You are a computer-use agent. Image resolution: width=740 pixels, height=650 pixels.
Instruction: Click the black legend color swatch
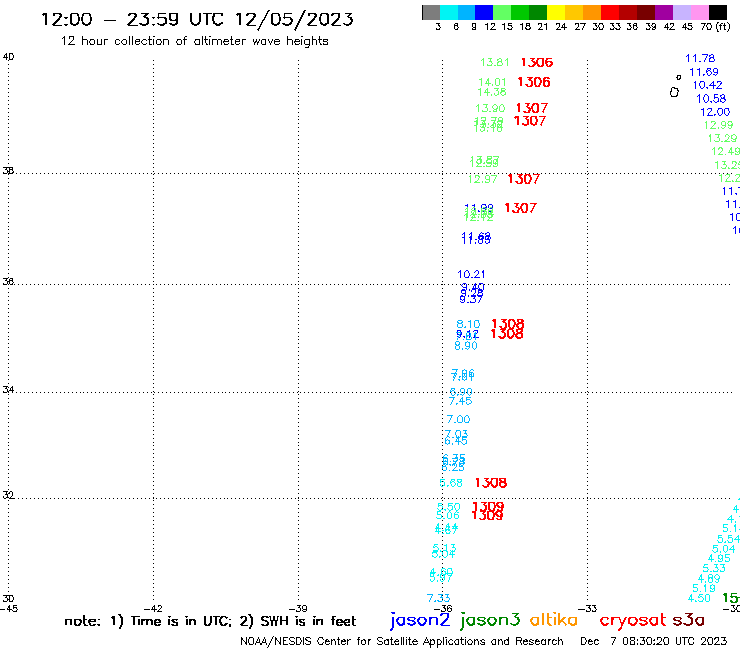click(717, 12)
